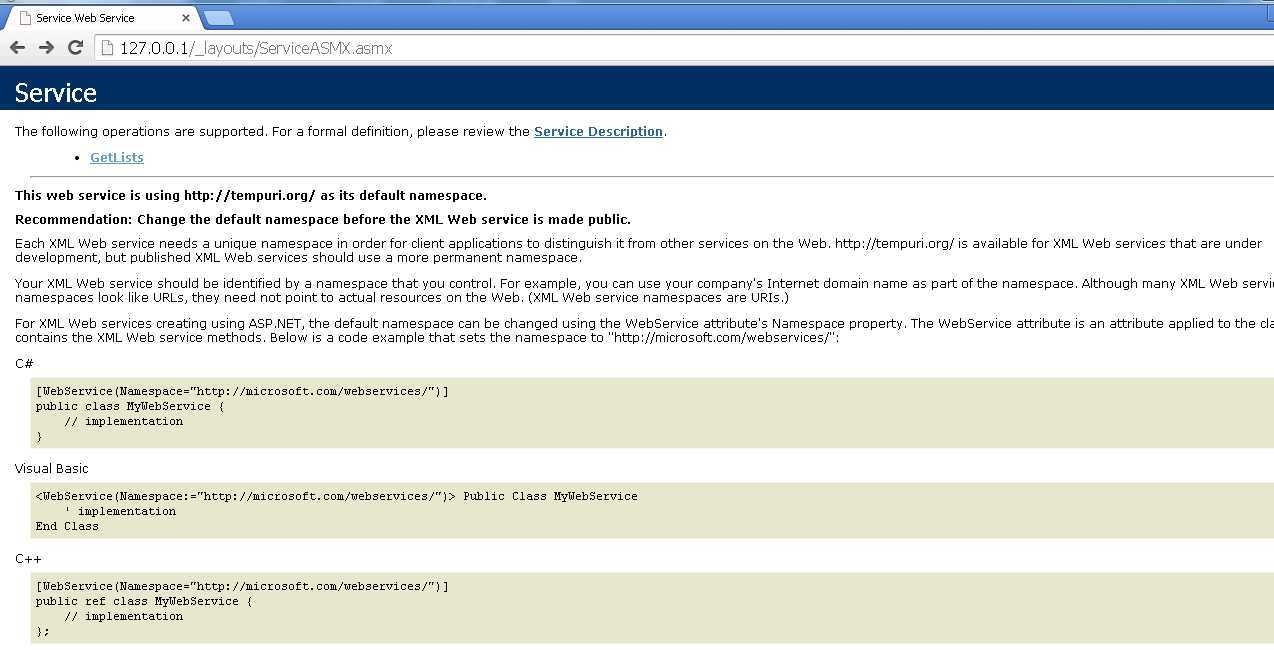Viewport: 1274px width, 650px height.
Task: Click the bold tempuri.org default namespace notice
Action: coord(250,195)
